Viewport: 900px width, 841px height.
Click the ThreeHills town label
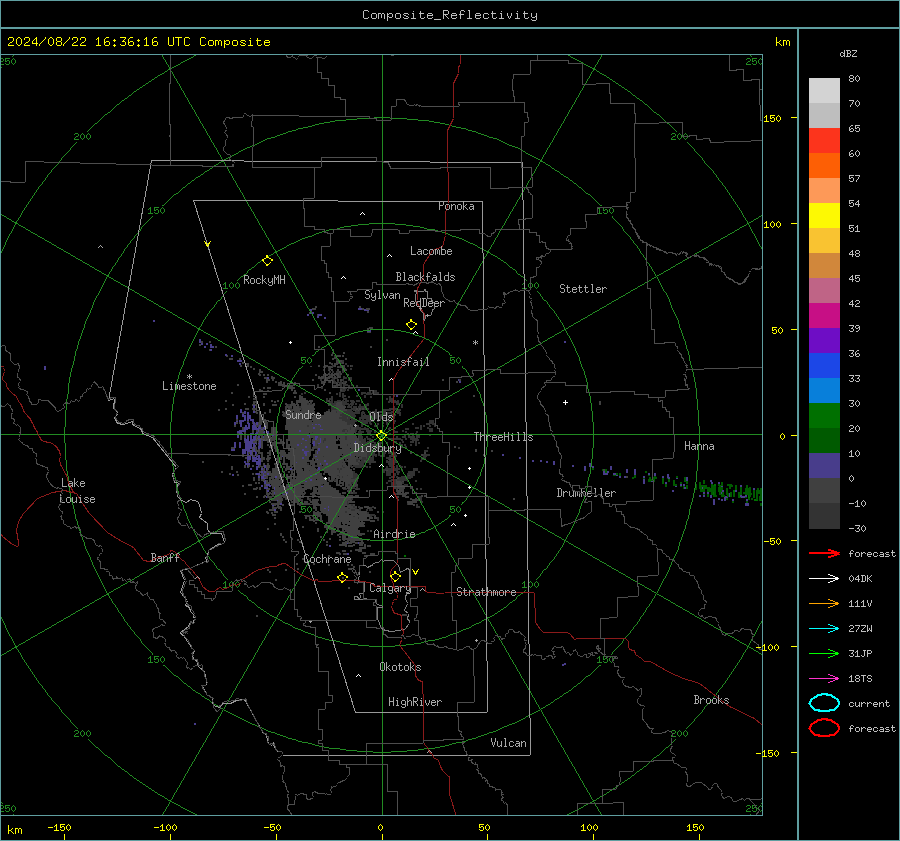point(503,437)
